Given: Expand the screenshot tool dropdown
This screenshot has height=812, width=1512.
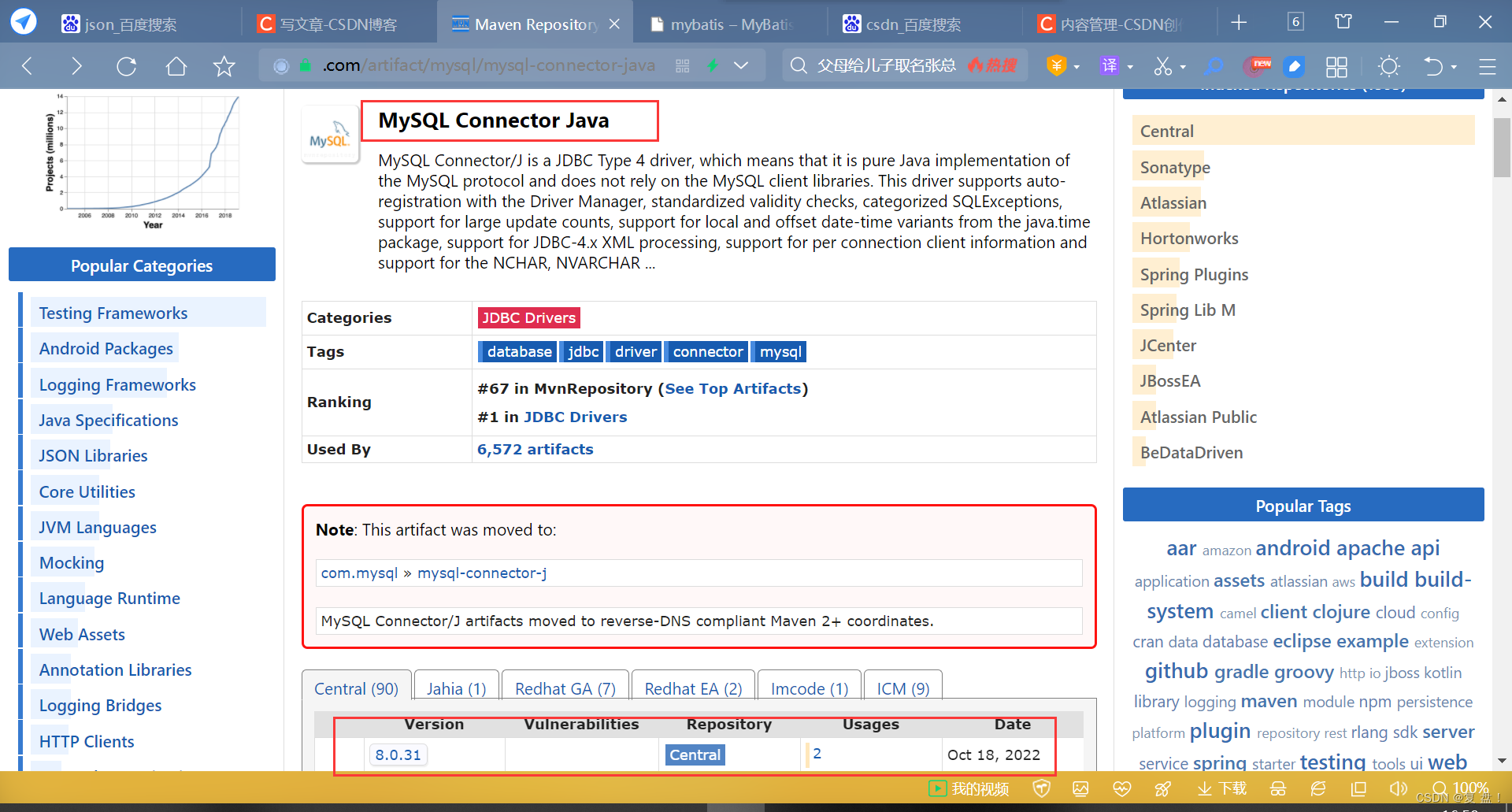Looking at the screenshot, I should click(x=1183, y=67).
